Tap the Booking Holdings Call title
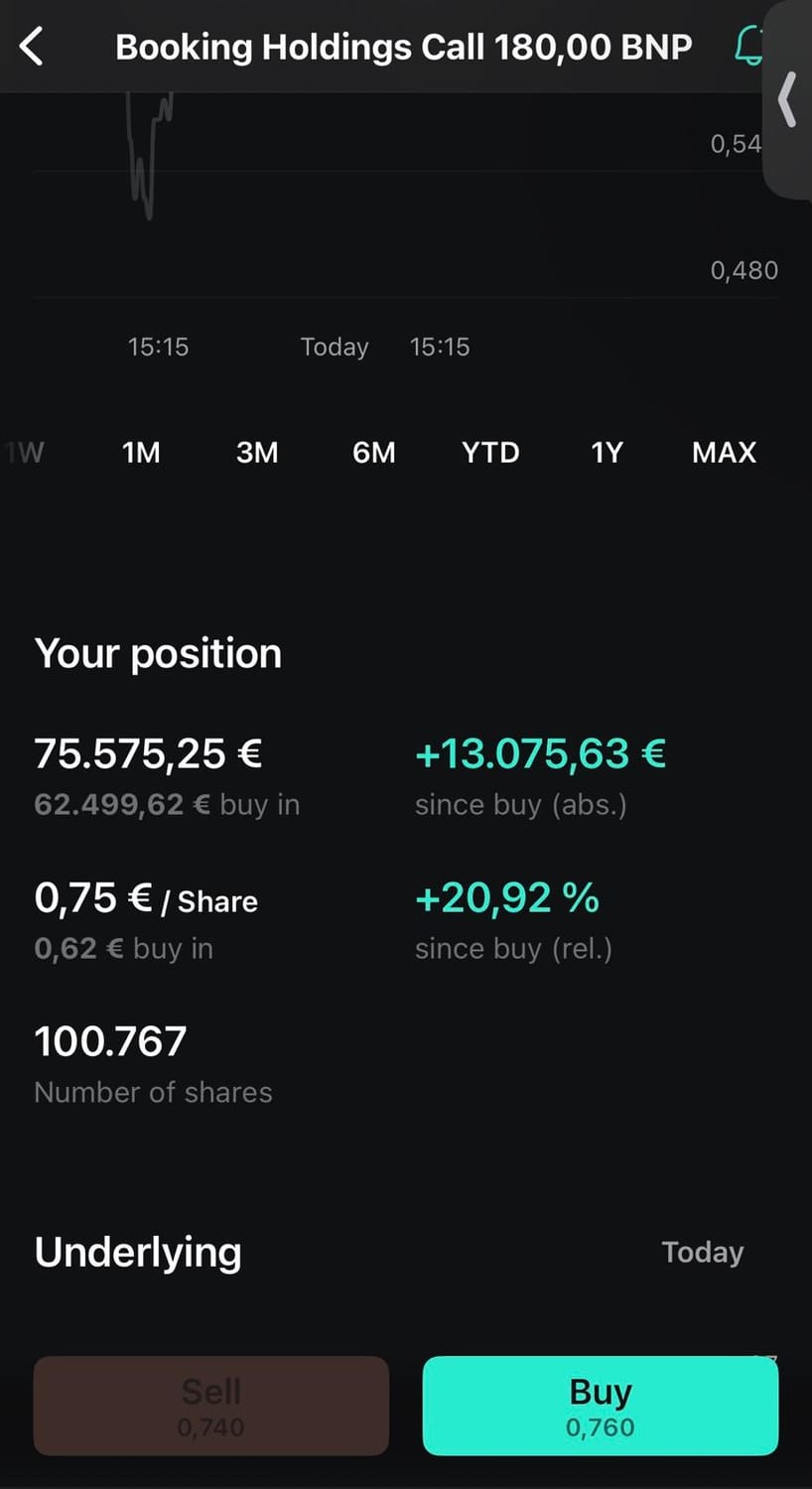This screenshot has width=812, height=1489. 404,47
